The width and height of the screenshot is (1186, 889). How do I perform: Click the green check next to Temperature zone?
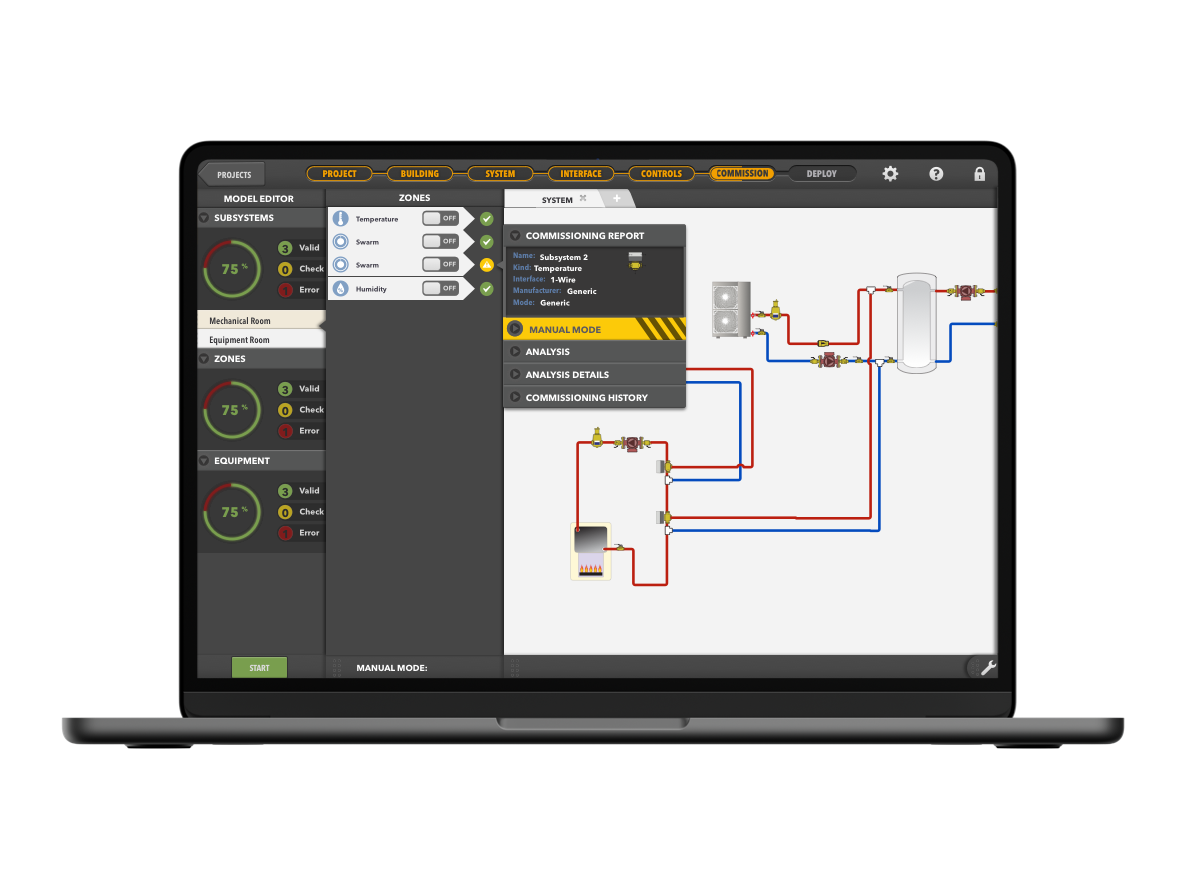(486, 218)
